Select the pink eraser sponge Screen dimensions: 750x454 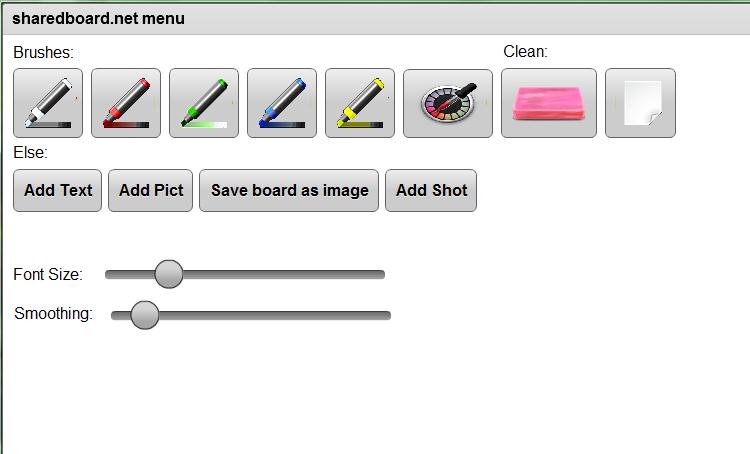pos(549,103)
